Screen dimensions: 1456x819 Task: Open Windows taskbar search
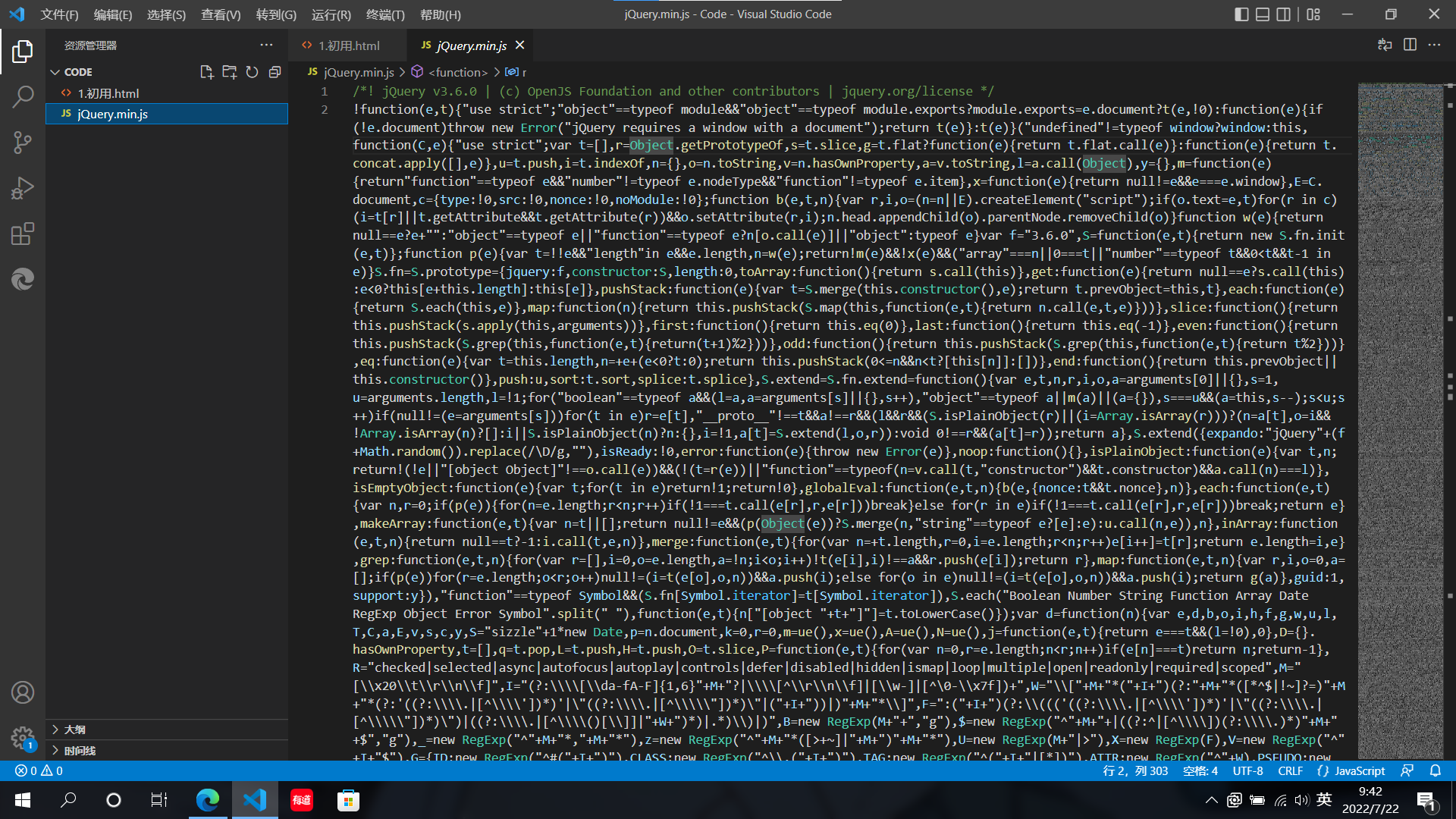click(68, 800)
